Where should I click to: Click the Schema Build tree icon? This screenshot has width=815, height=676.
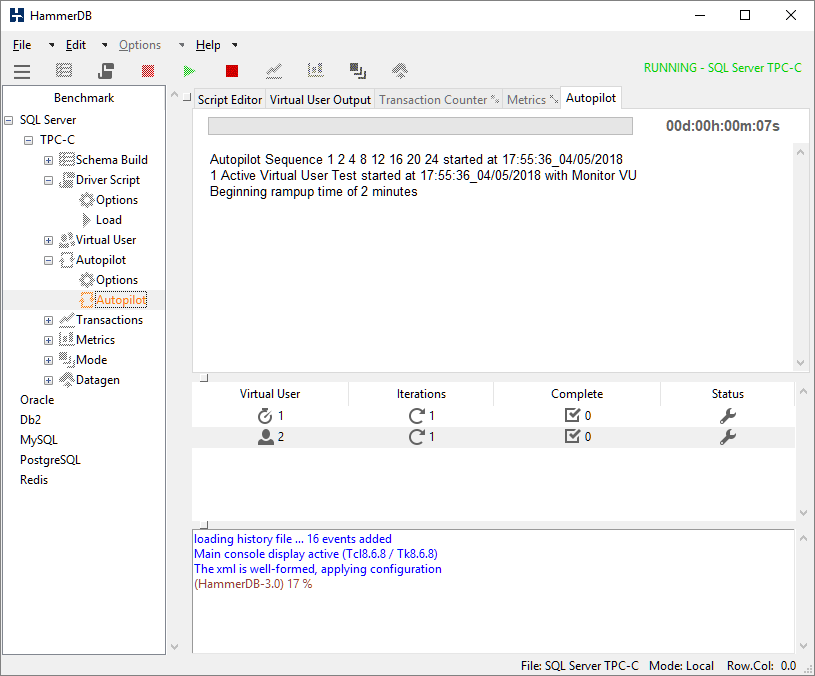pos(67,160)
